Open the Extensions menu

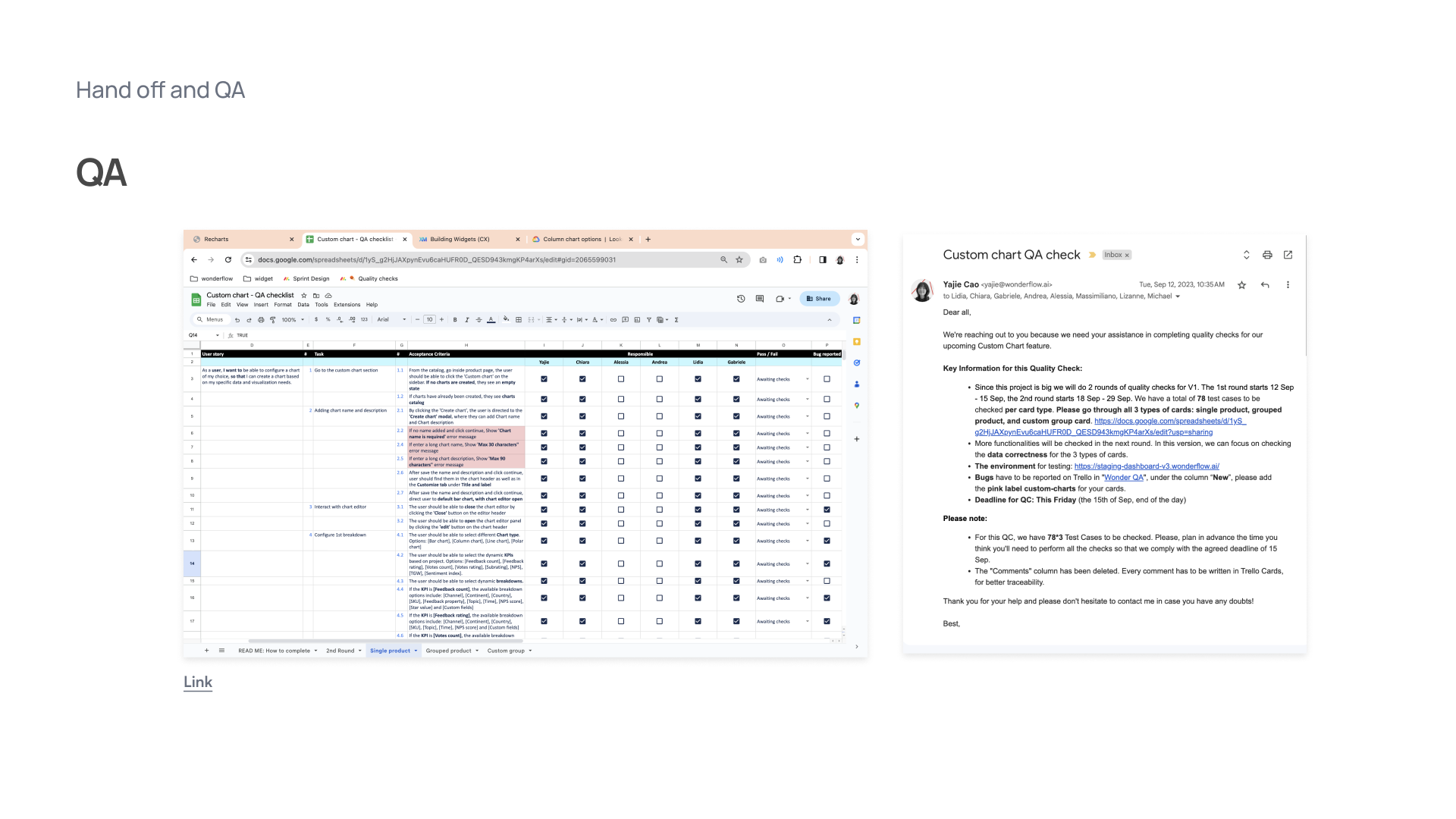click(347, 305)
